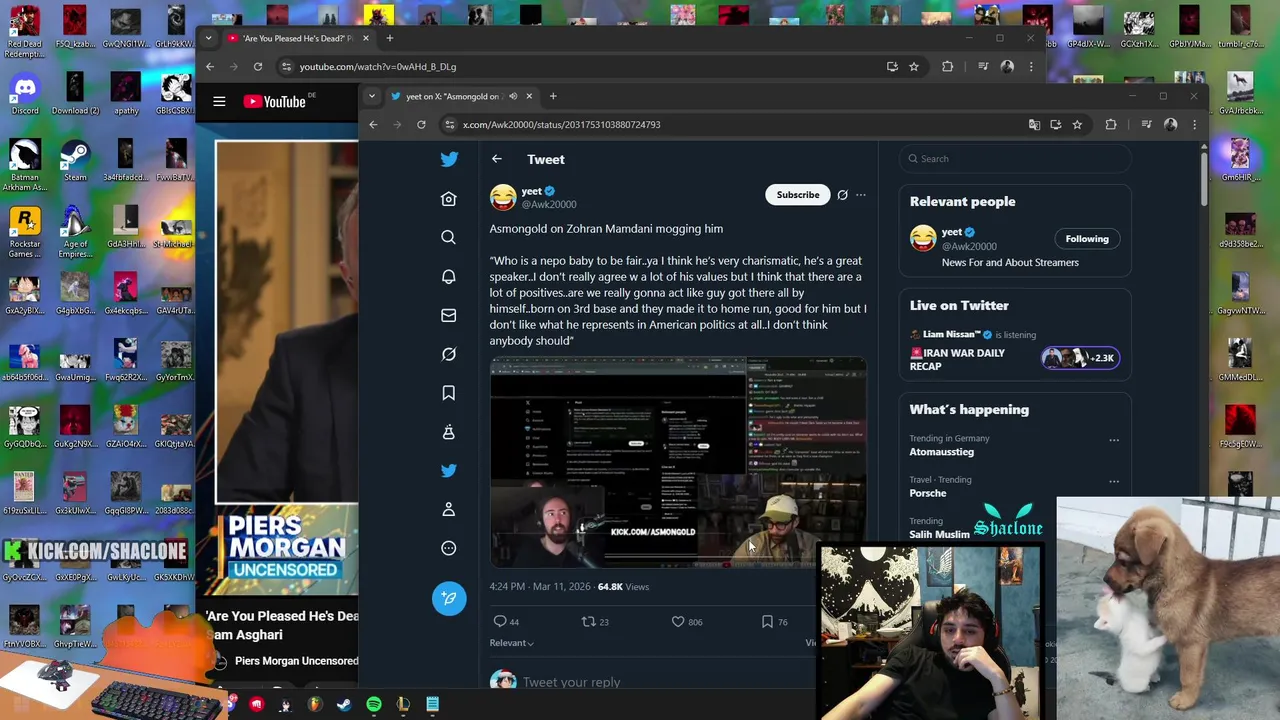
Task: Open 64.8K Views count on tweet
Action: coord(623,587)
